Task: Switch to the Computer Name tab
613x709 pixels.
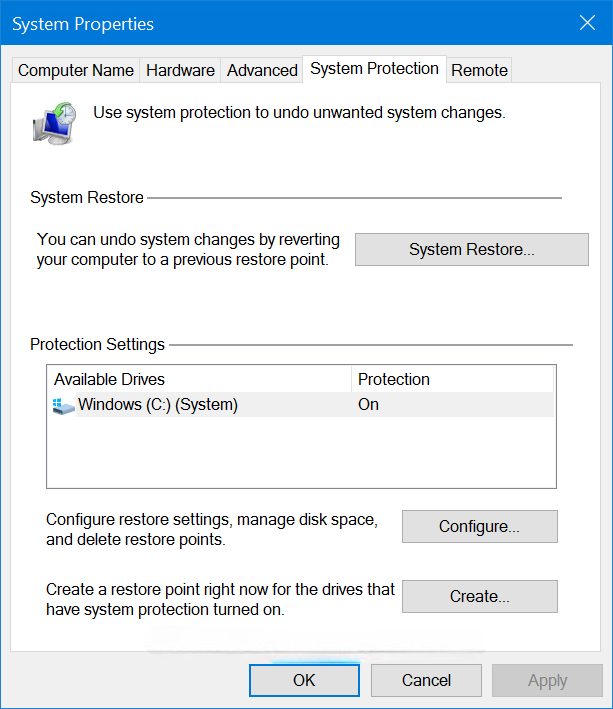Action: tap(76, 70)
